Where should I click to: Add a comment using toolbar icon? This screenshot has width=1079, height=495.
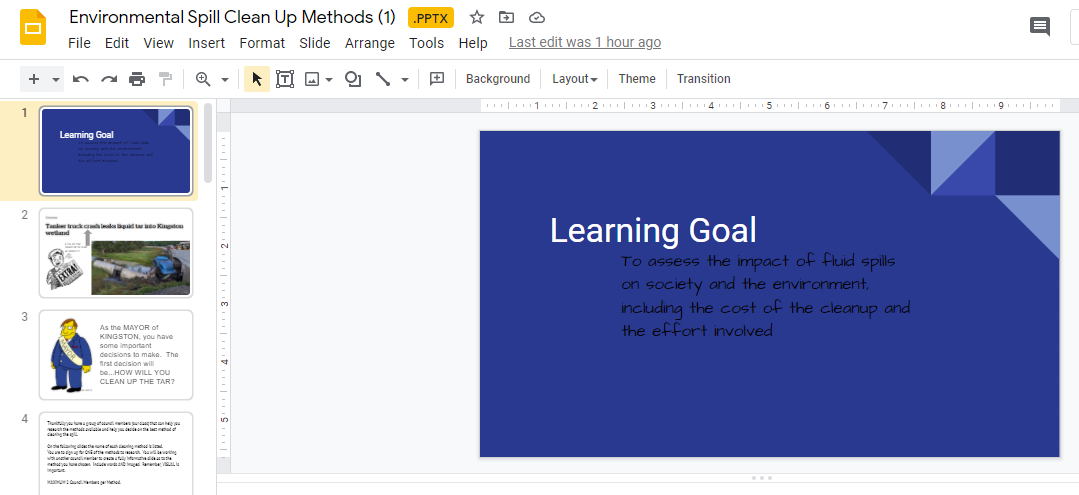[x=436, y=79]
